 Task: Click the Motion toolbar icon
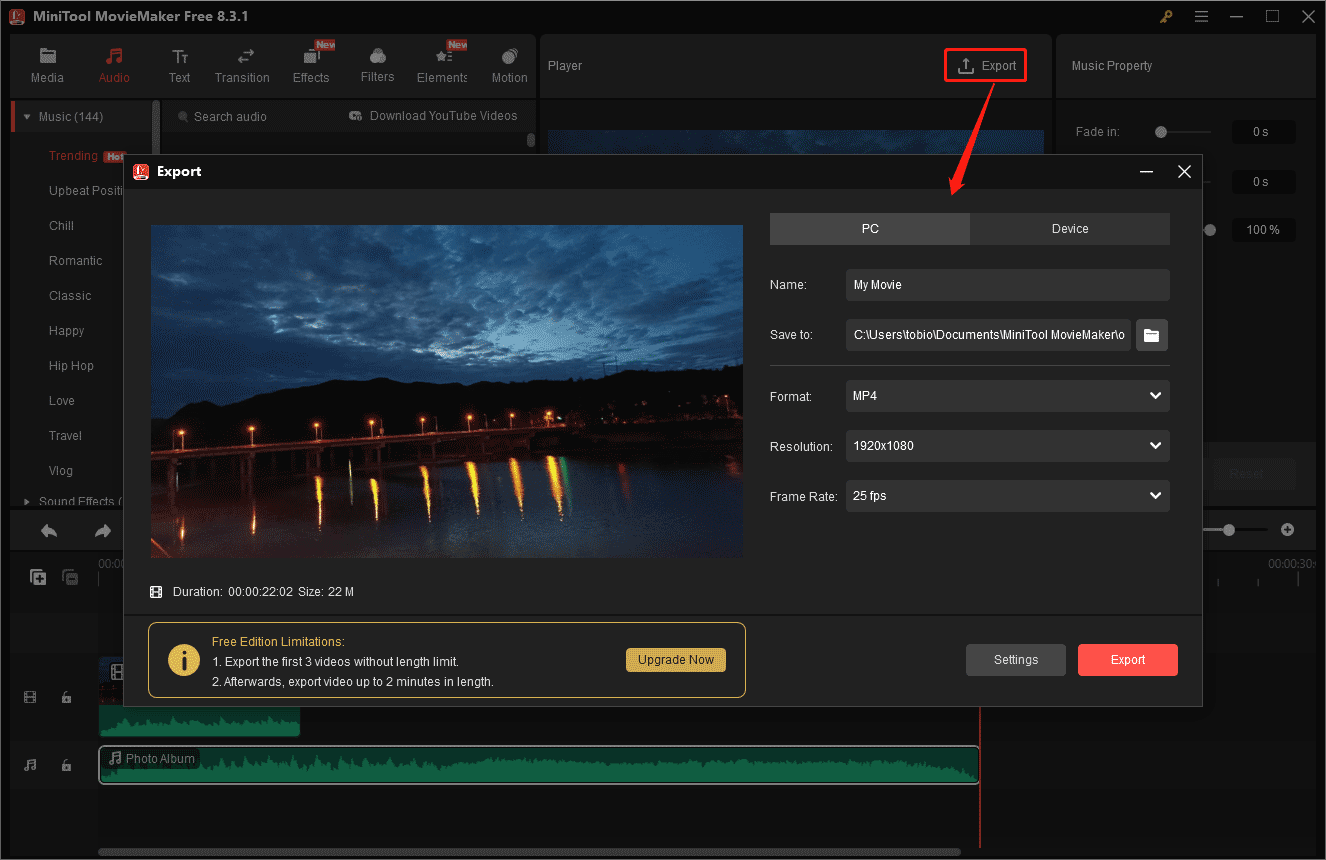(509, 57)
